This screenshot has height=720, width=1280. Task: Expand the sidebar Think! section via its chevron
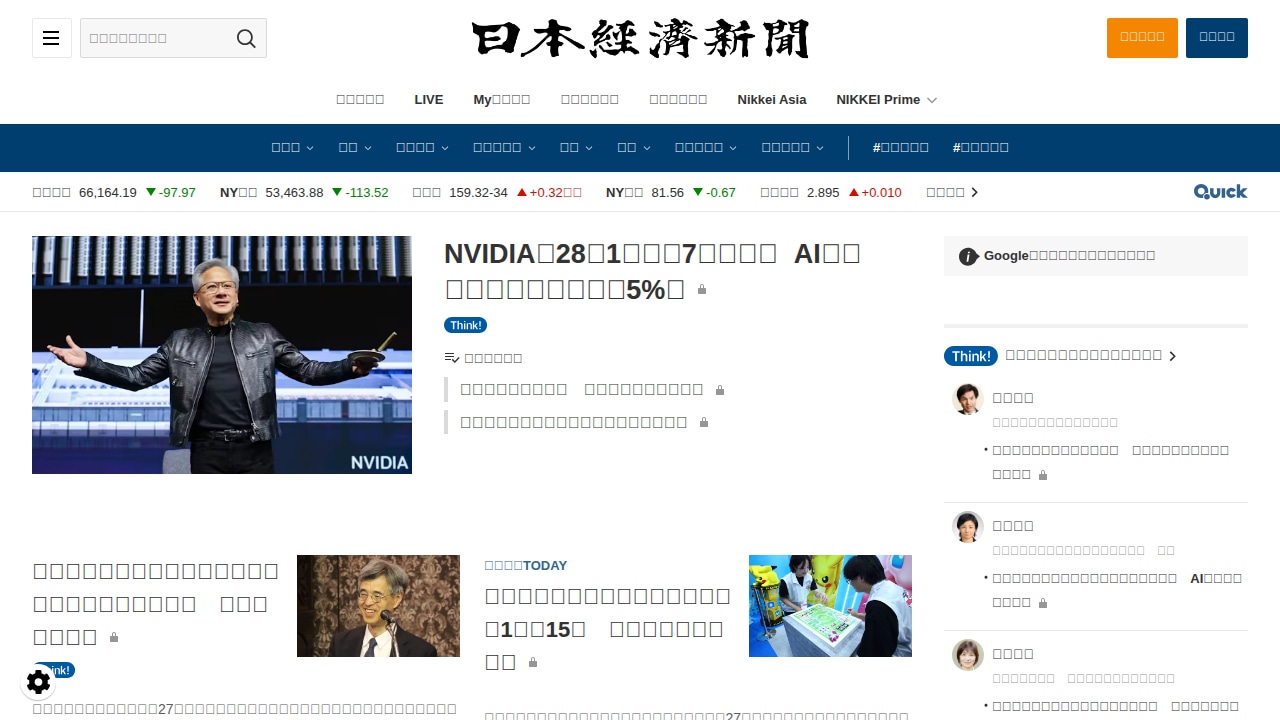[x=1173, y=356]
